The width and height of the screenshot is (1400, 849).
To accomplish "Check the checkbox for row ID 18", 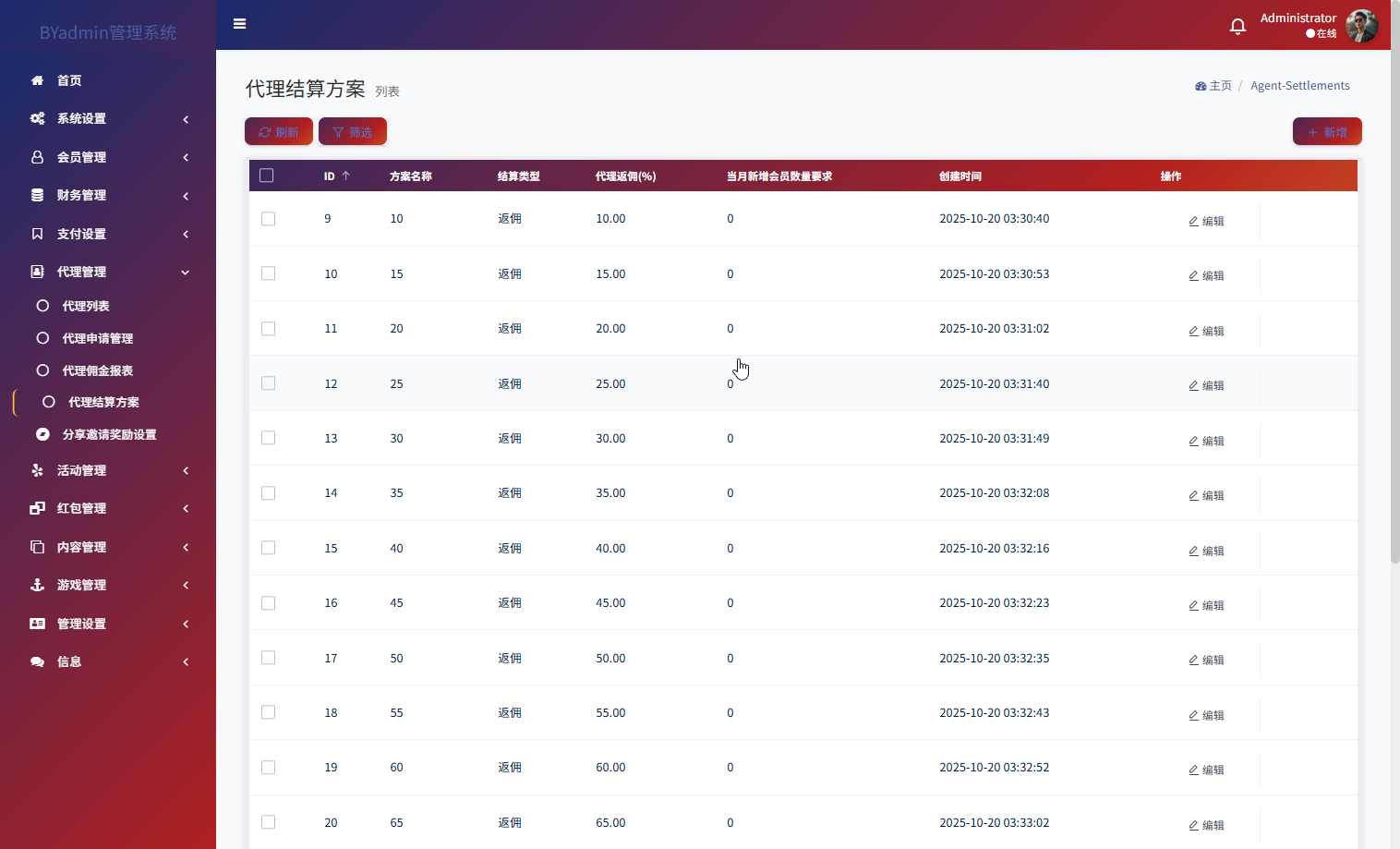I will click(269, 712).
